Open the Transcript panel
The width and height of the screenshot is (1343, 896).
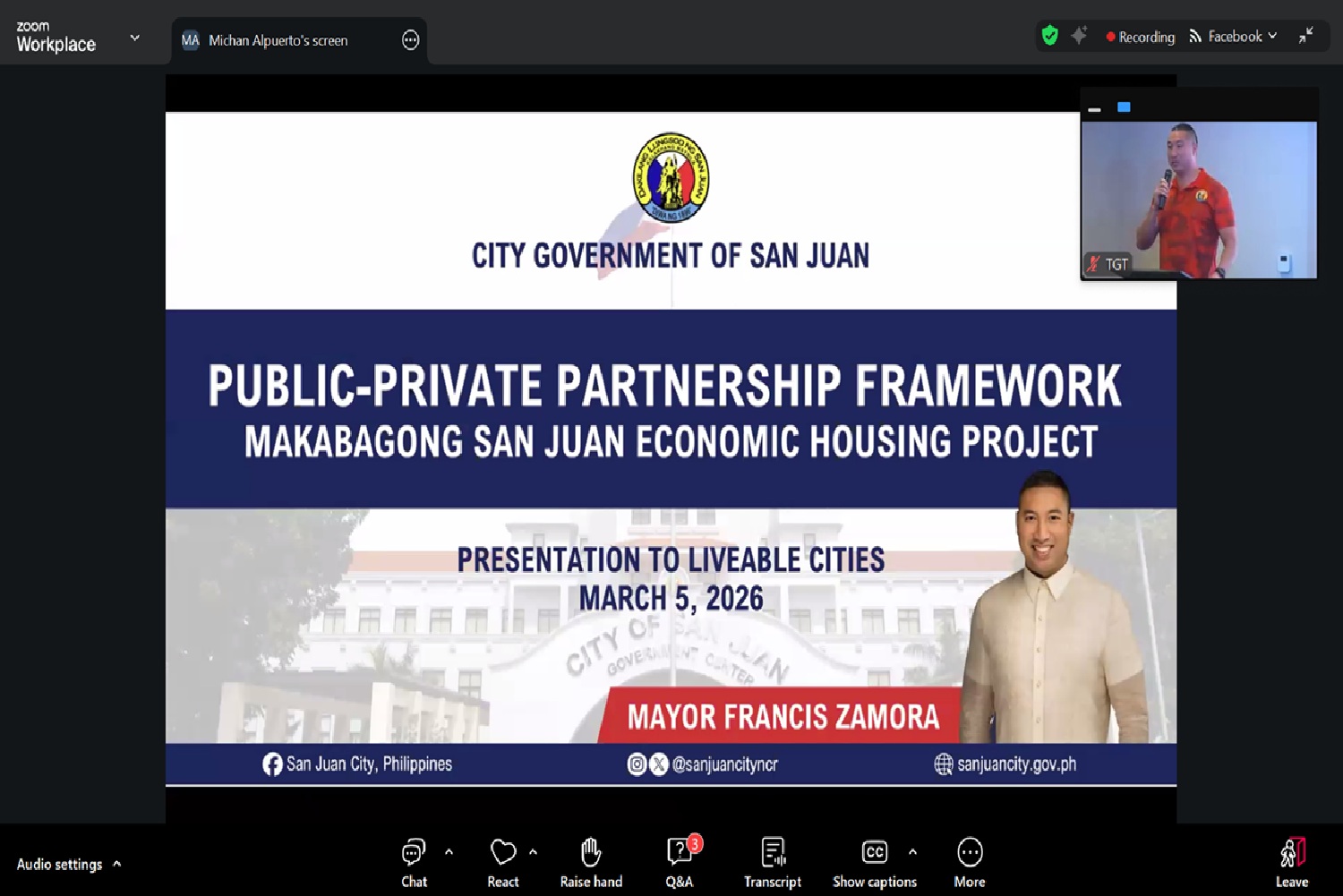773,862
